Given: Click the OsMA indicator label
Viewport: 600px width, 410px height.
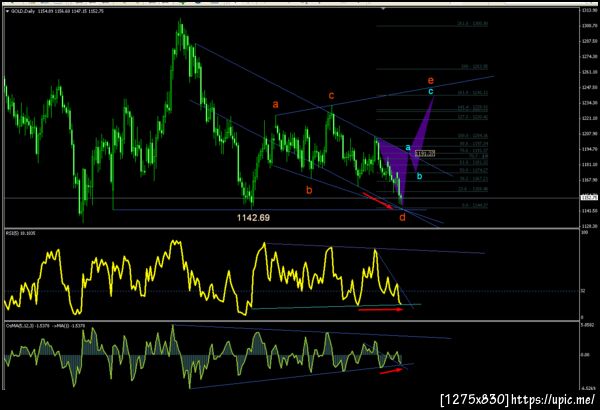Looking at the screenshot, I should 46,326.
